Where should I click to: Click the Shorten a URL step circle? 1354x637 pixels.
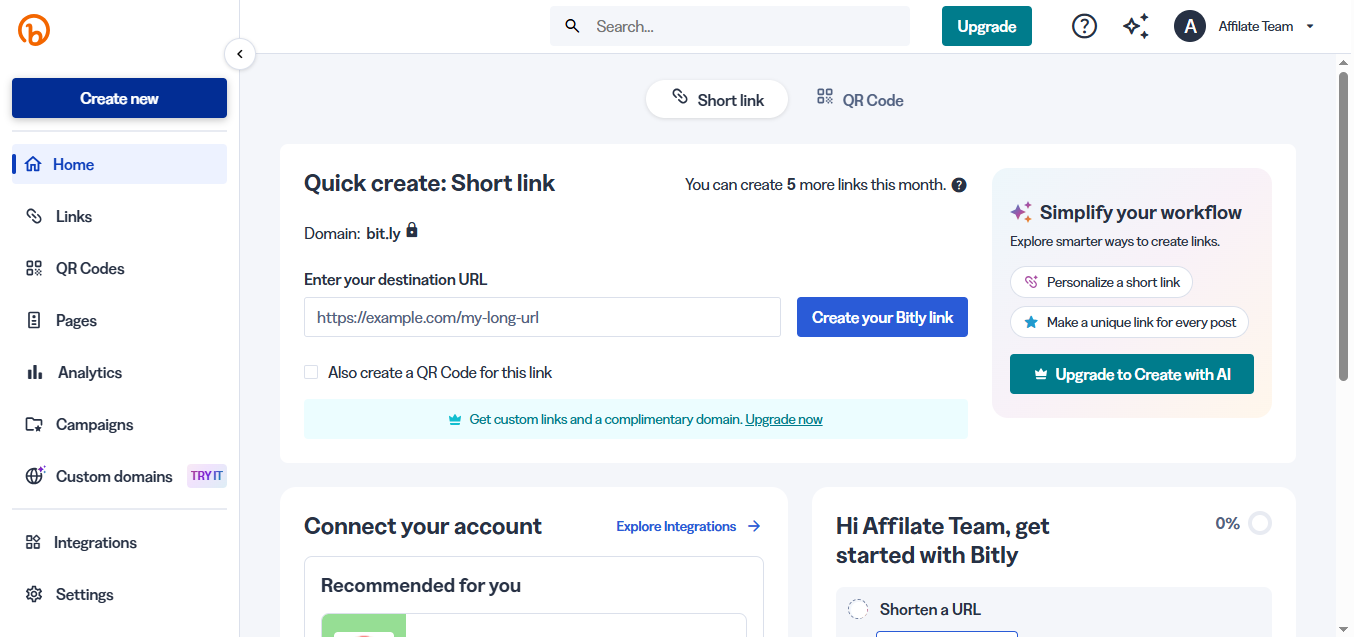click(858, 609)
